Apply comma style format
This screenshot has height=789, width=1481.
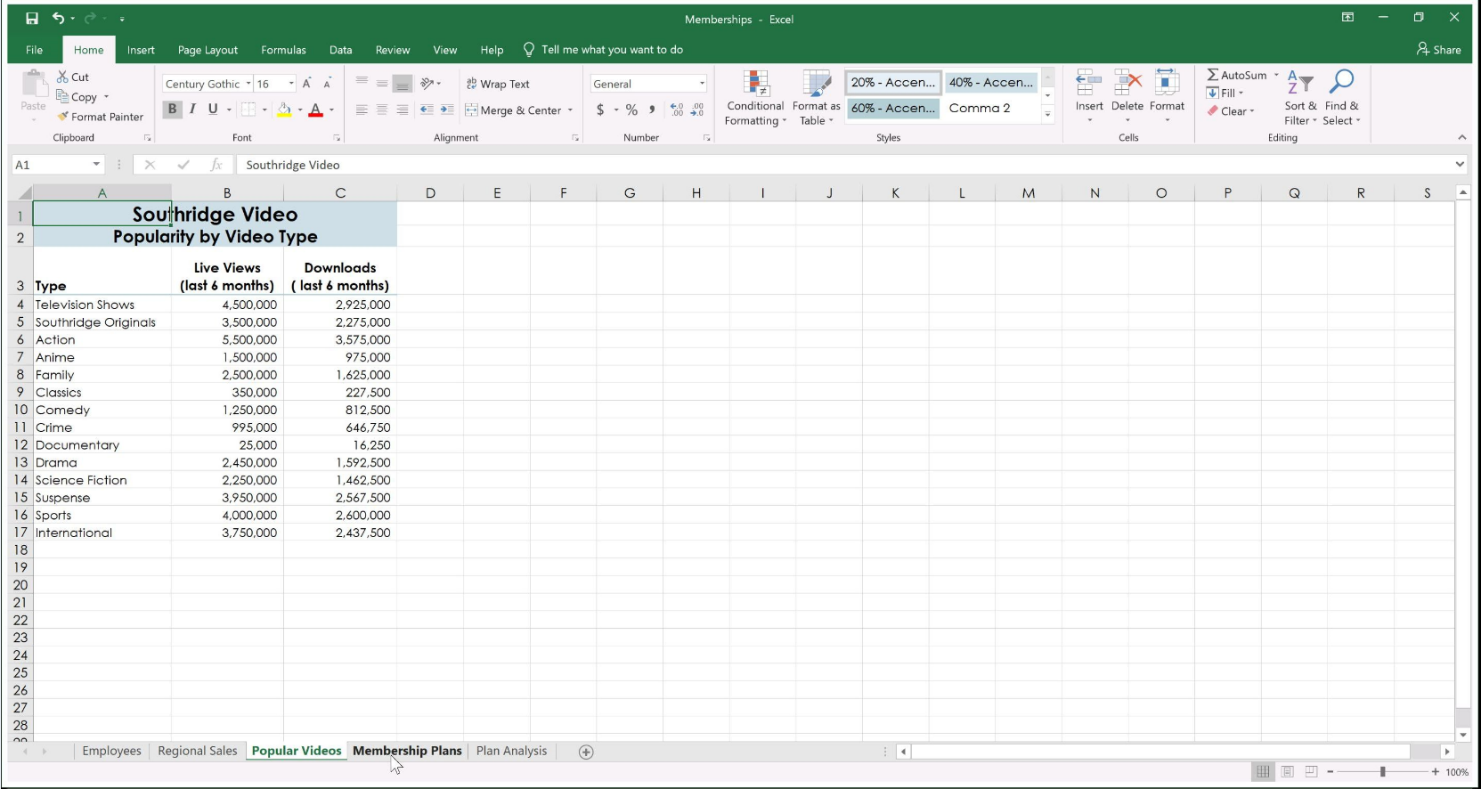click(652, 110)
